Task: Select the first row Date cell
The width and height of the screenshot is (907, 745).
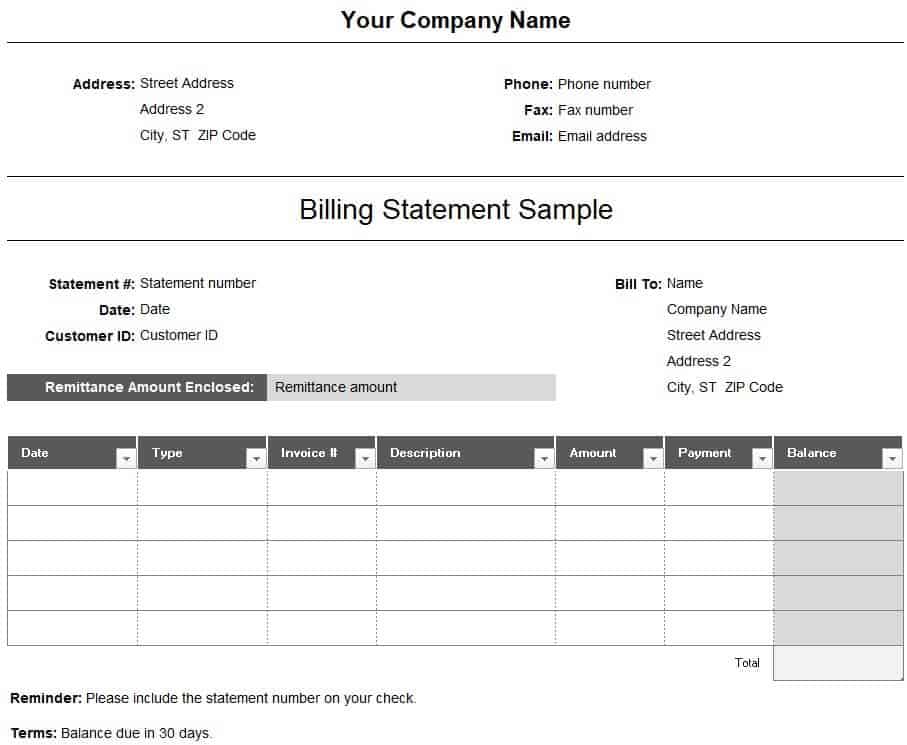Action: [72, 488]
